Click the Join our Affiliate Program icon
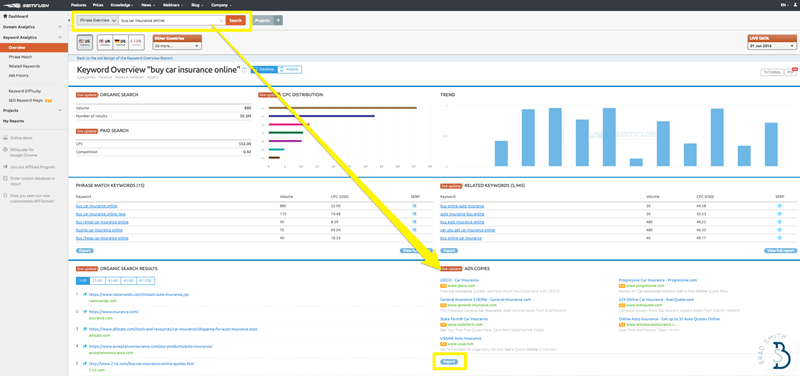800x376 pixels. [x=5, y=167]
